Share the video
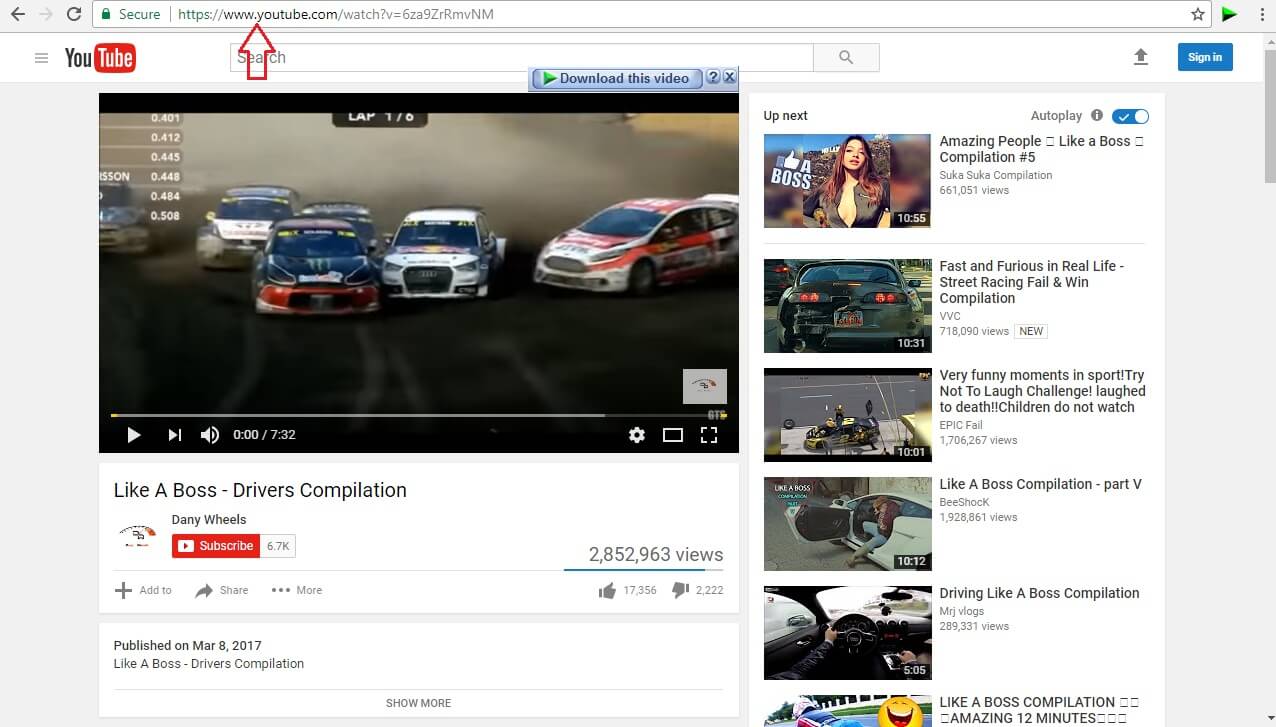This screenshot has height=727, width=1276. tap(221, 590)
